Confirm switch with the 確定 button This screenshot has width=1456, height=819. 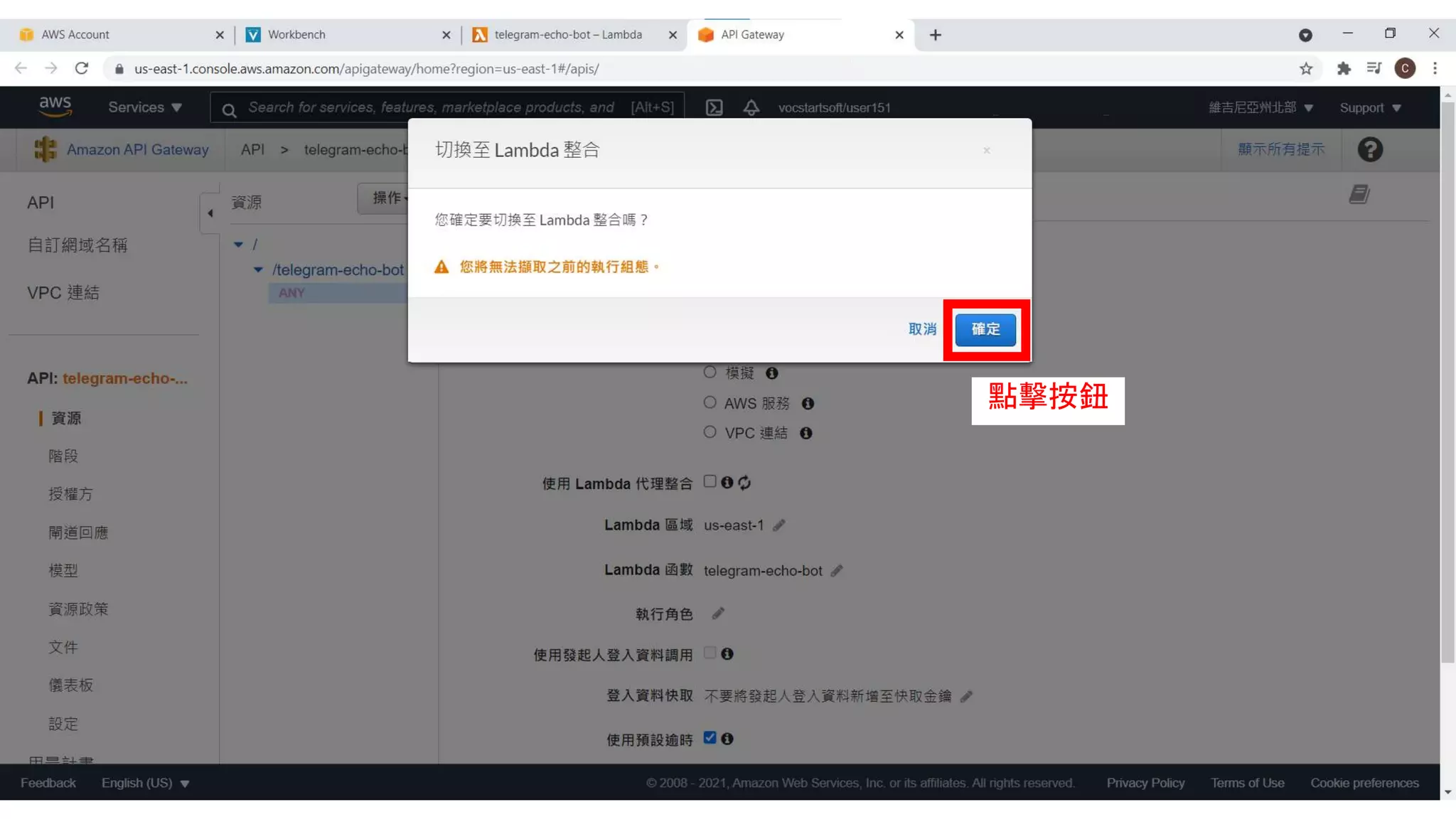985,329
